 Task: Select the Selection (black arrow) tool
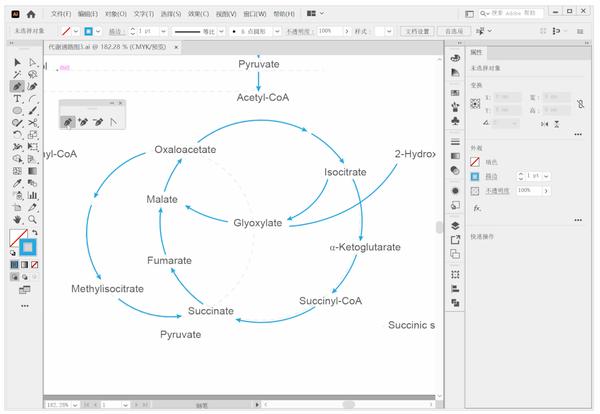point(17,62)
